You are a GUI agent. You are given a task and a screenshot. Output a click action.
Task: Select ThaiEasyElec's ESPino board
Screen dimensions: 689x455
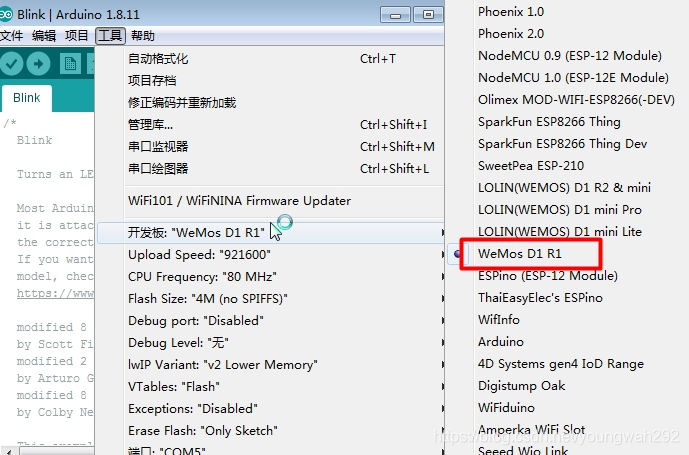(540, 298)
